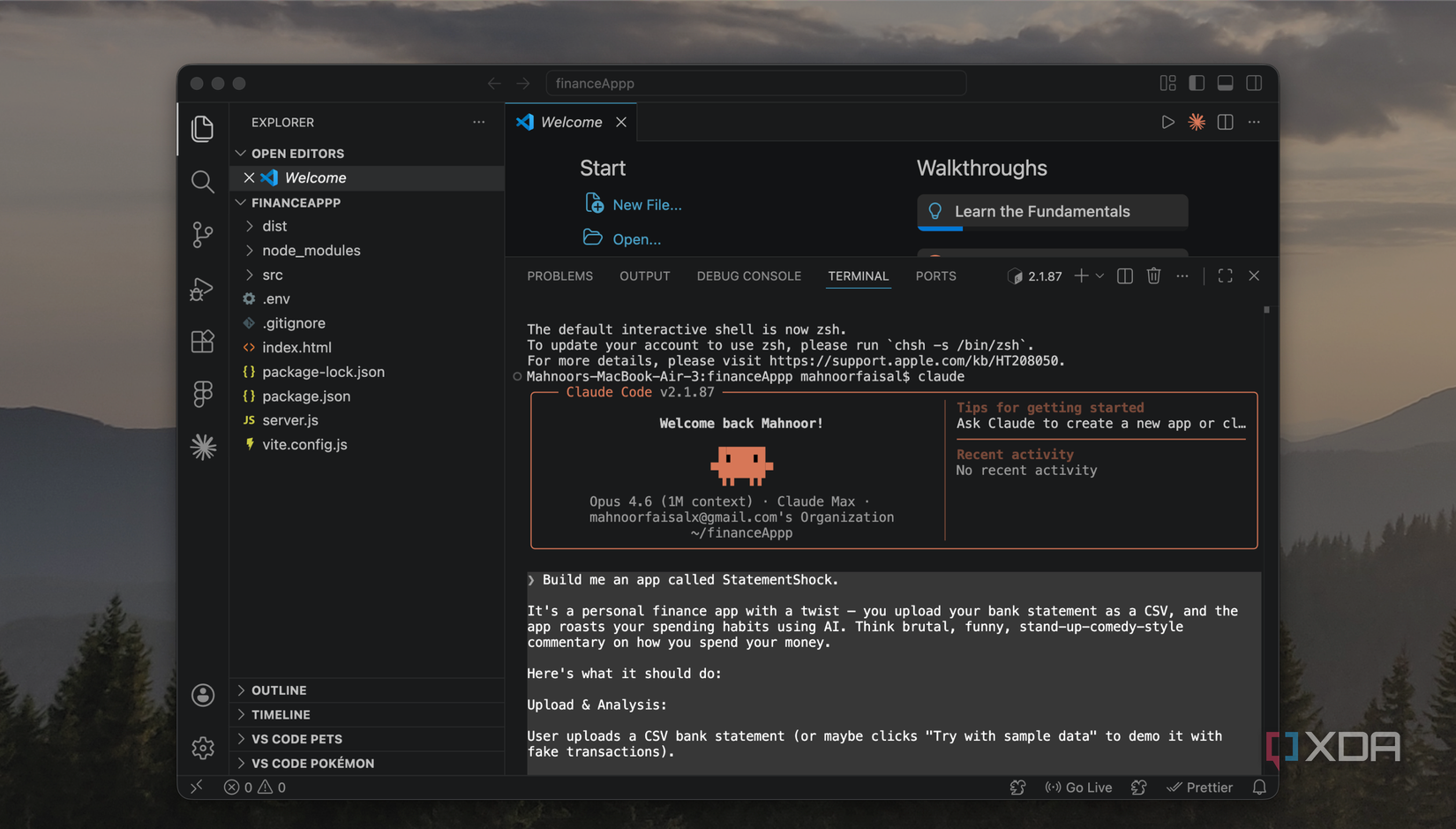Switch to the DEBUG CONSOLE tab

[x=748, y=275]
